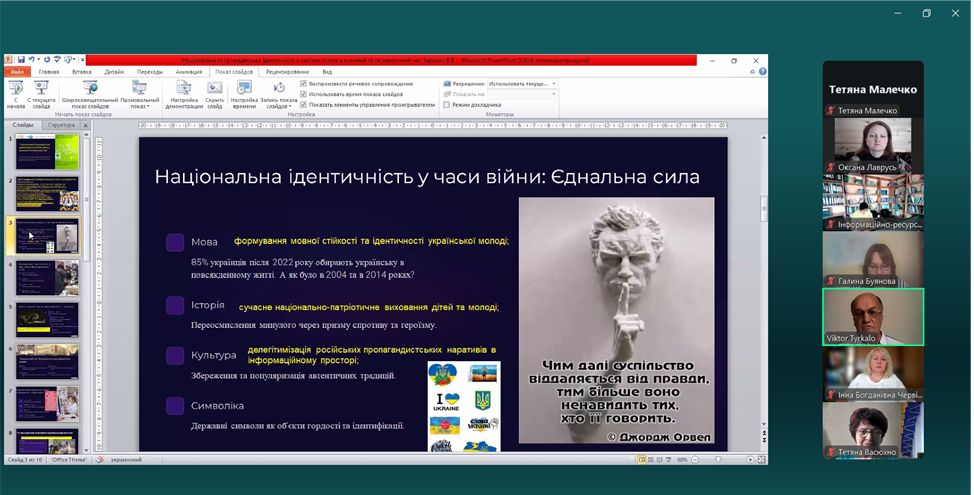
Task: Toggle 'Воспроизвести речевое сопровождение' checkbox
Action: [304, 84]
